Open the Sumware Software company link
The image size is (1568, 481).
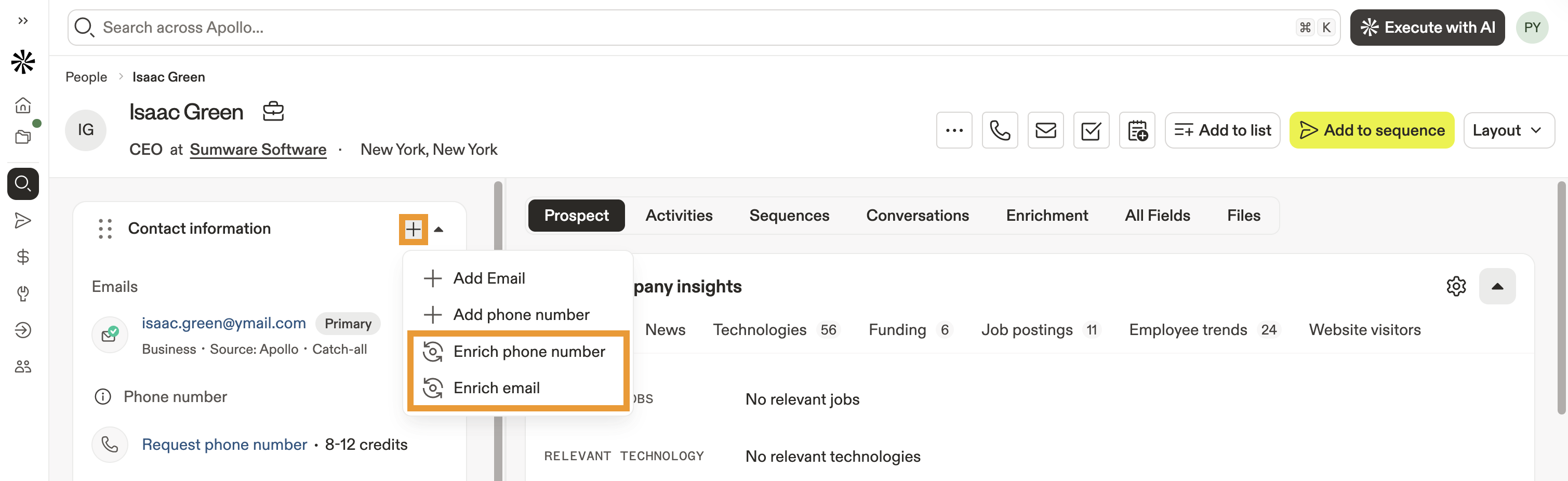(258, 149)
